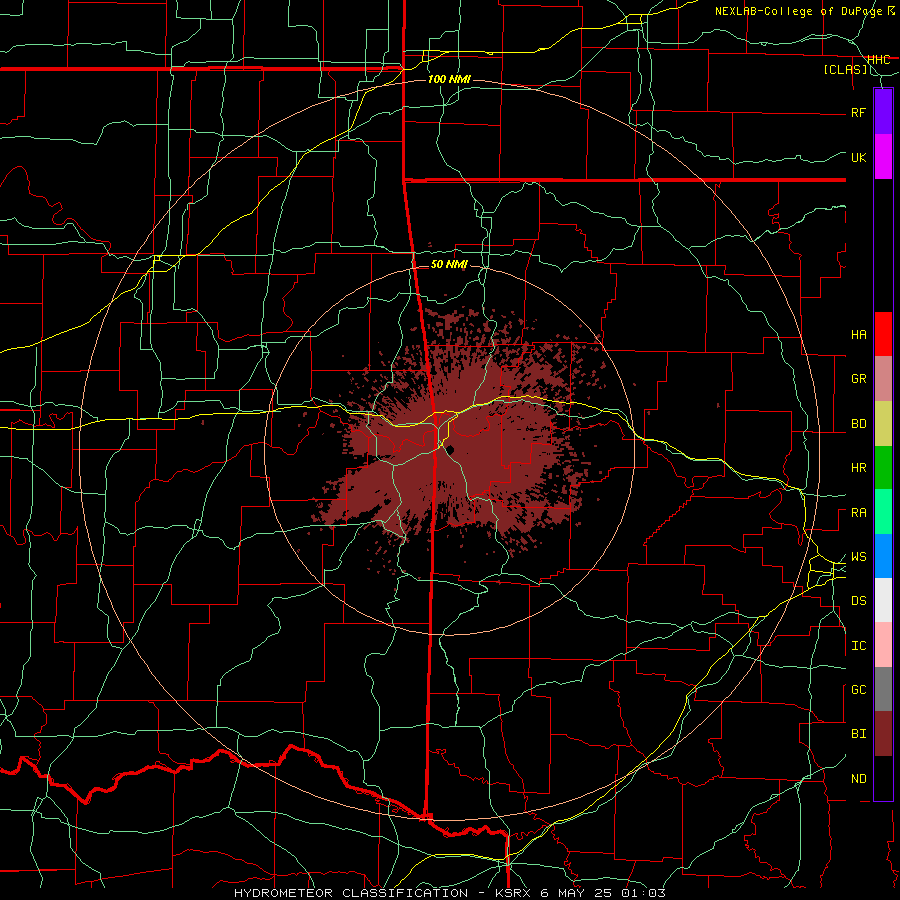Click the "BI" legend label text
900x900 pixels.
859,734
